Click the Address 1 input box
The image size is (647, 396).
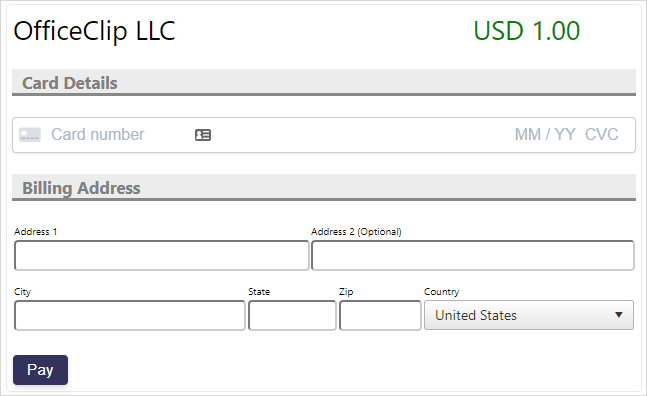(x=162, y=255)
